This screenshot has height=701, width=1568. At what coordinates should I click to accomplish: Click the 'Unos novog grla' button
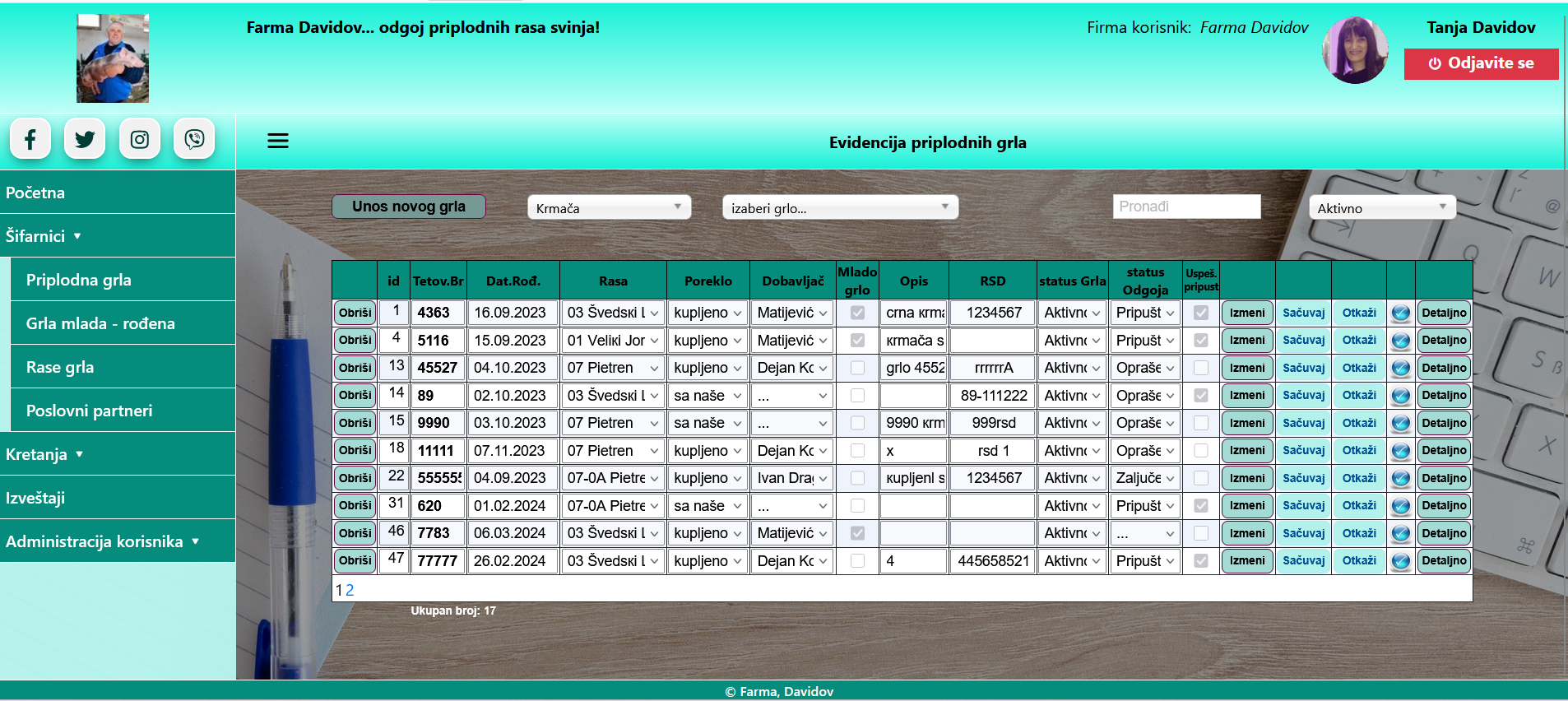(409, 207)
